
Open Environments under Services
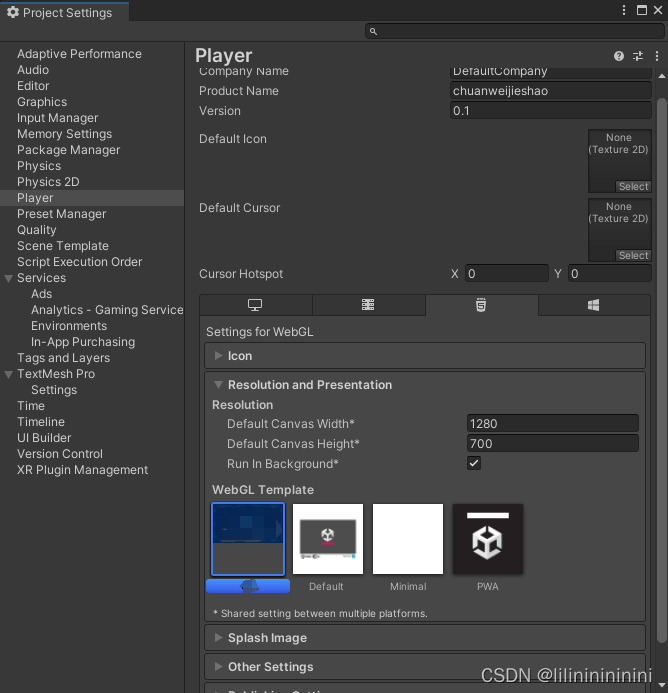(69, 326)
